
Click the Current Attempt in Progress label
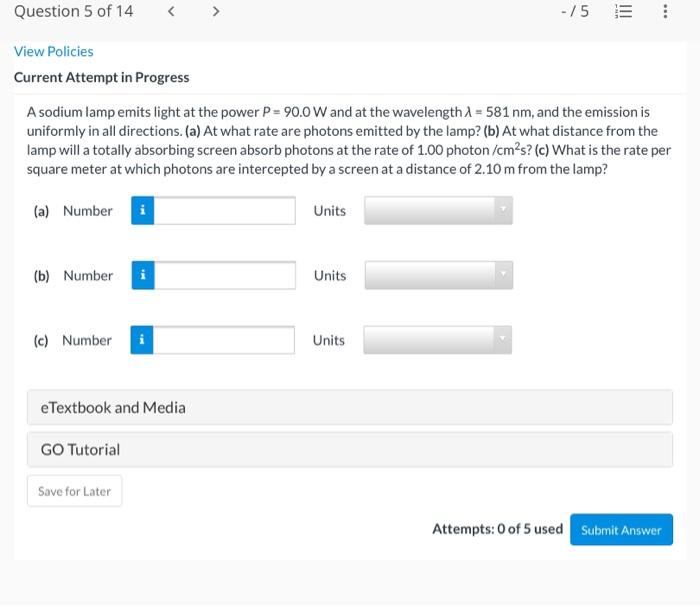102,77
